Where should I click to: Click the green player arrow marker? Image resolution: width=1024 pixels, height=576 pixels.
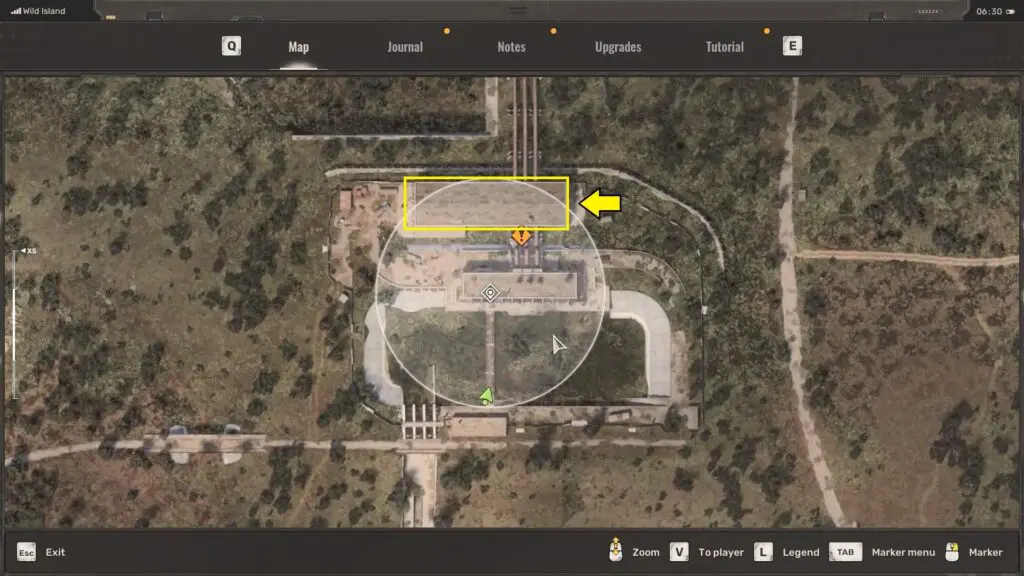tap(486, 396)
